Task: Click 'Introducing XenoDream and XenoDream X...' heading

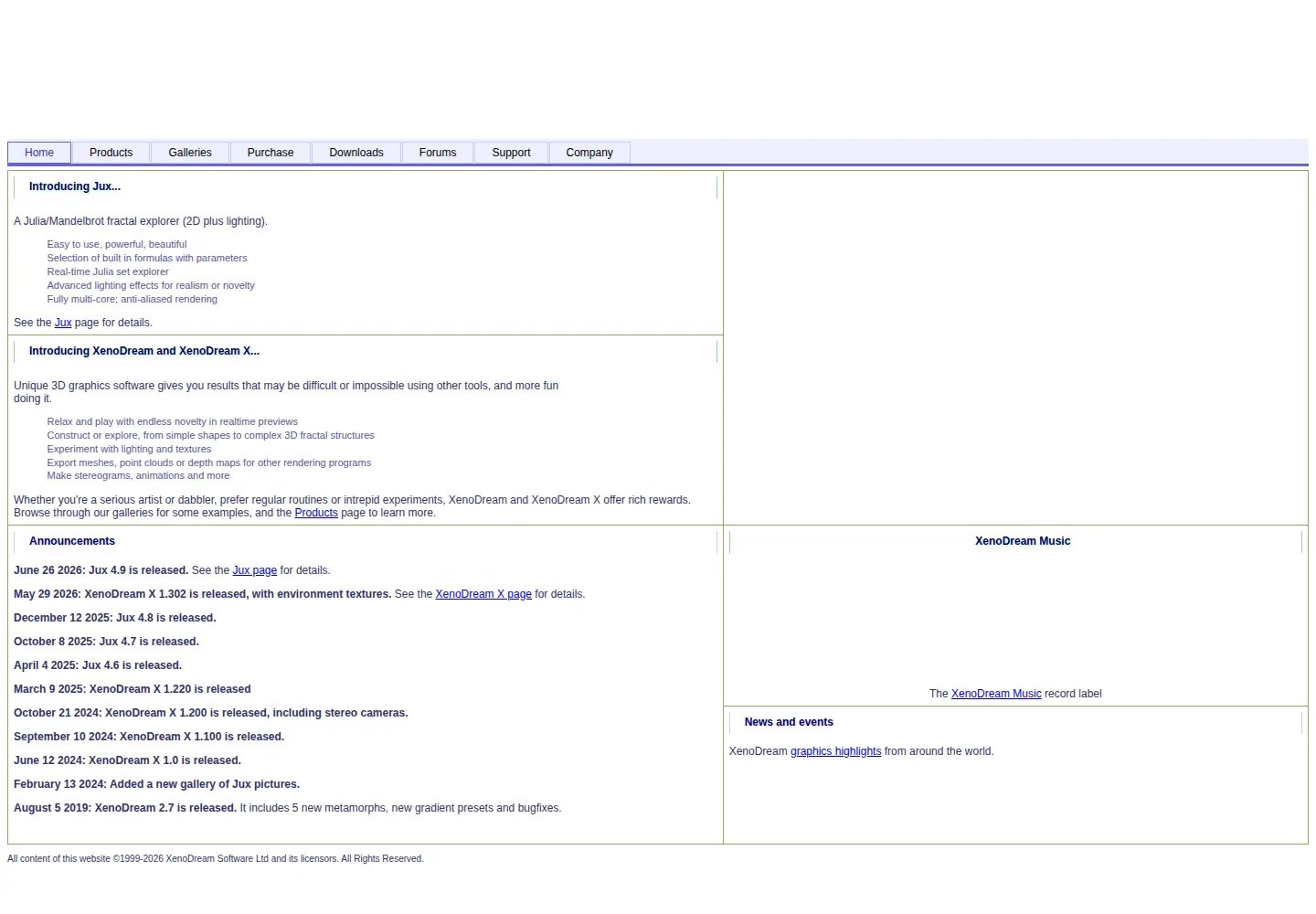Action: pyautogui.click(x=144, y=351)
